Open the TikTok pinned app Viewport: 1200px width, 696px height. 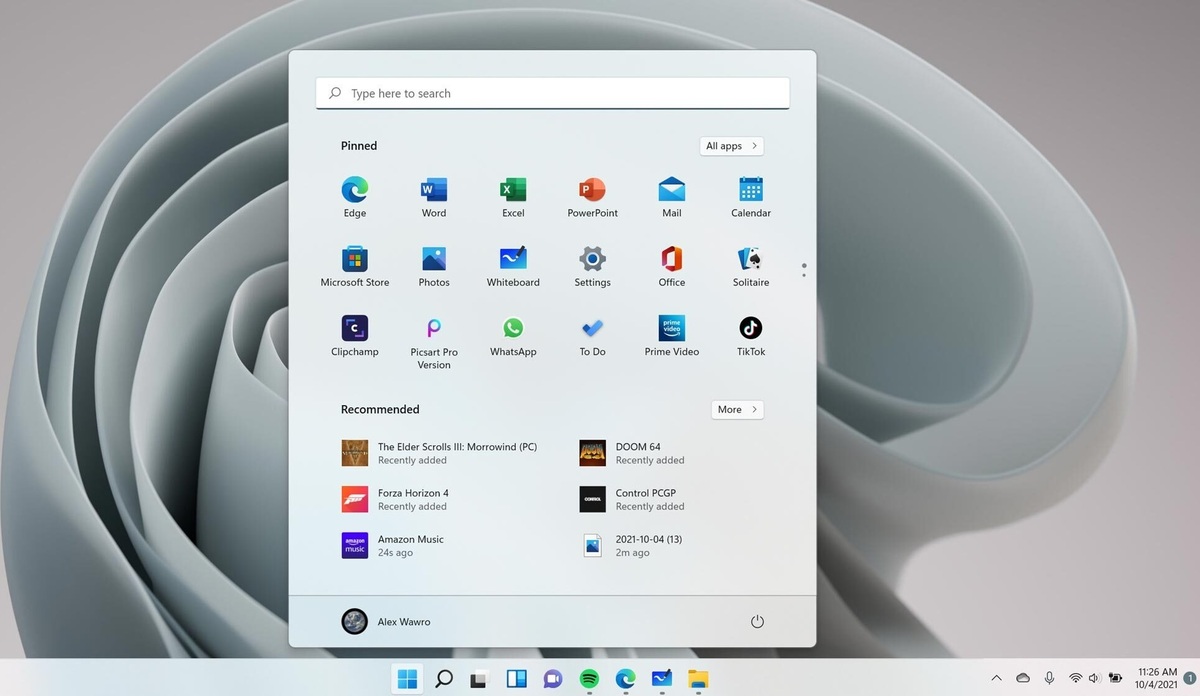click(x=751, y=335)
